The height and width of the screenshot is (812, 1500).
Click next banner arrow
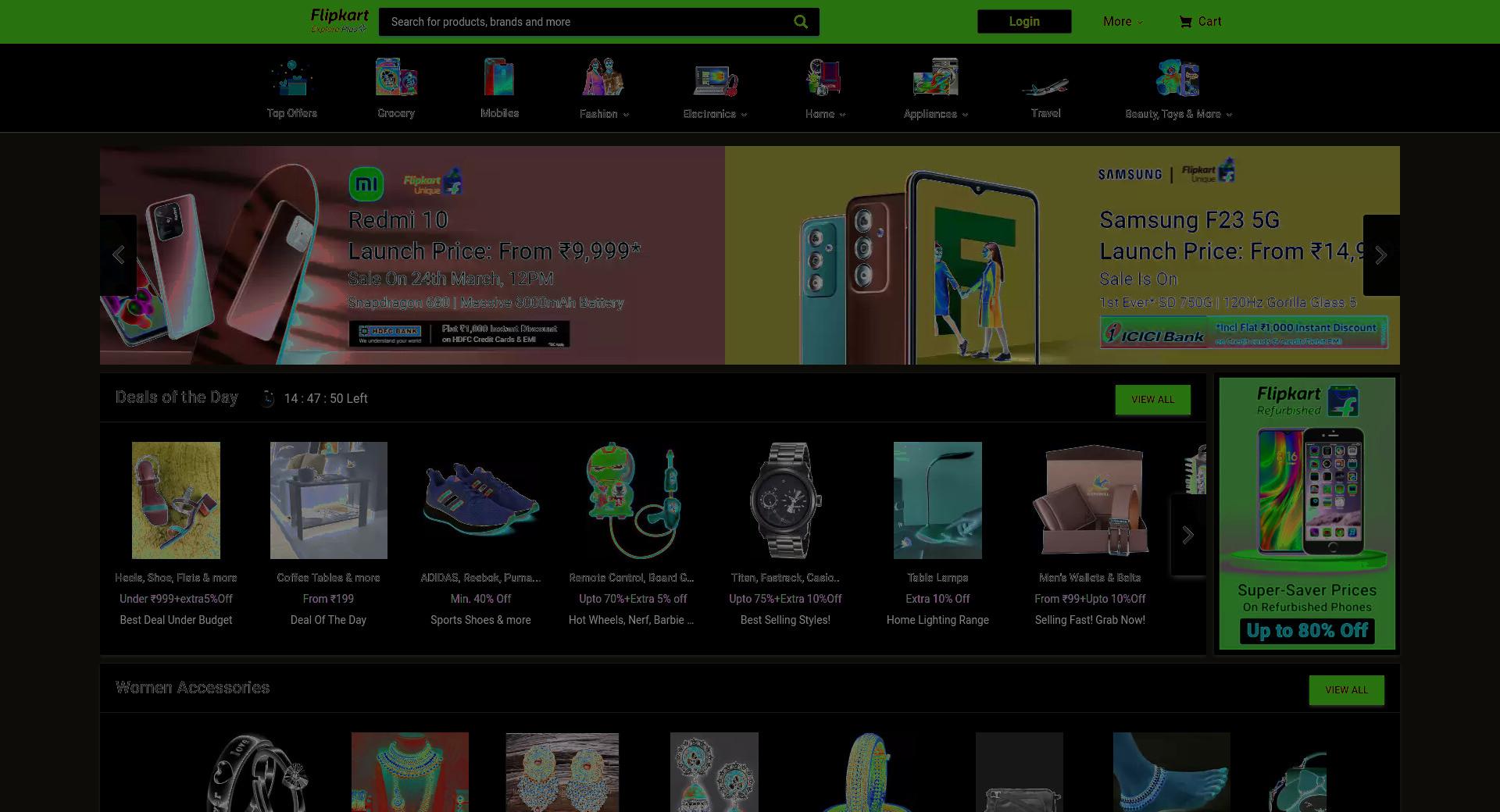pyautogui.click(x=1381, y=255)
